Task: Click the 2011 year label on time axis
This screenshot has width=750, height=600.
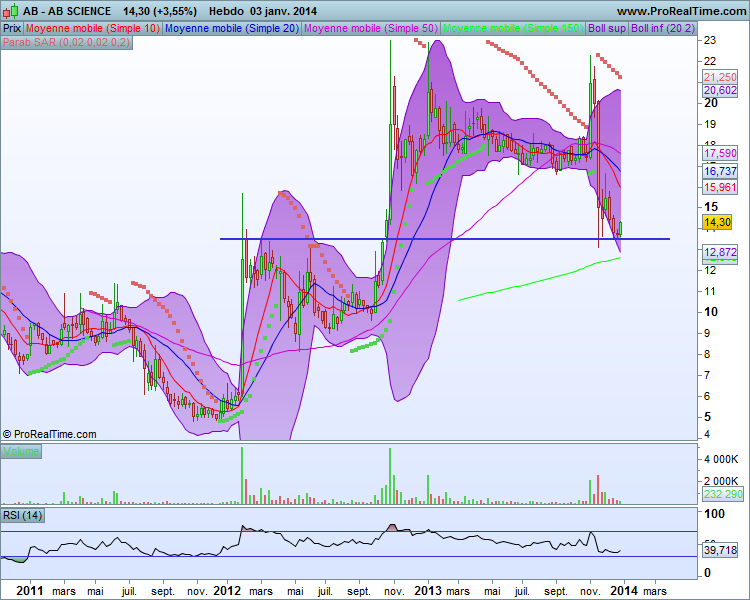Action: [x=29, y=591]
